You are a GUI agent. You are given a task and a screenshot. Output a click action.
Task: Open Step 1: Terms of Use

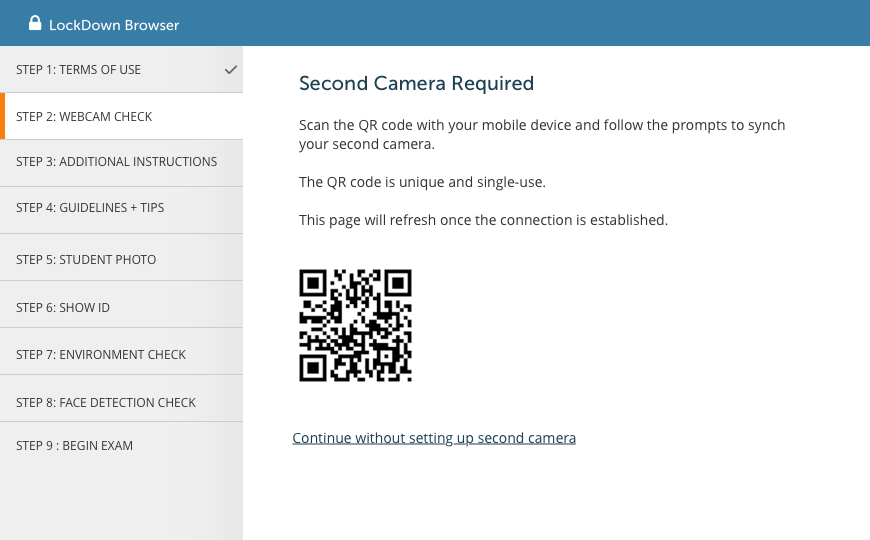coord(122,69)
